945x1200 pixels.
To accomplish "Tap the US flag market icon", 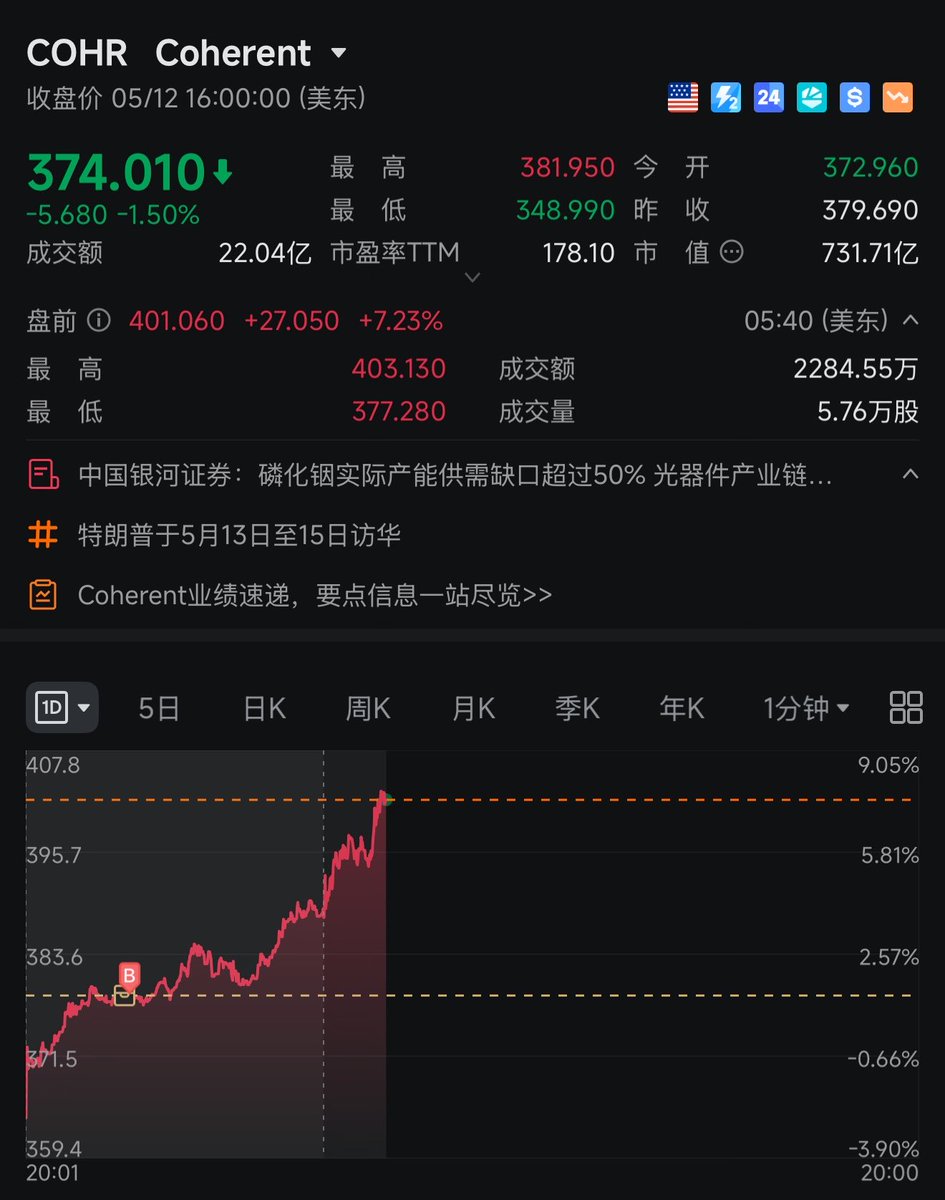I will 683,97.
